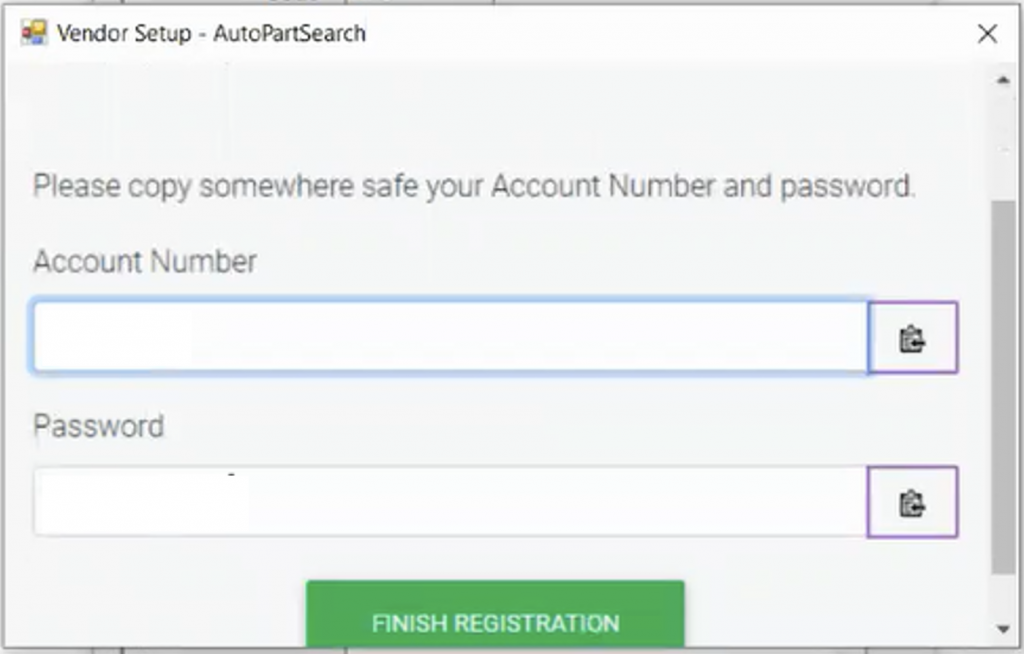Click the vertical scrollbar thumb
Image resolution: width=1024 pixels, height=654 pixels.
[1003, 387]
